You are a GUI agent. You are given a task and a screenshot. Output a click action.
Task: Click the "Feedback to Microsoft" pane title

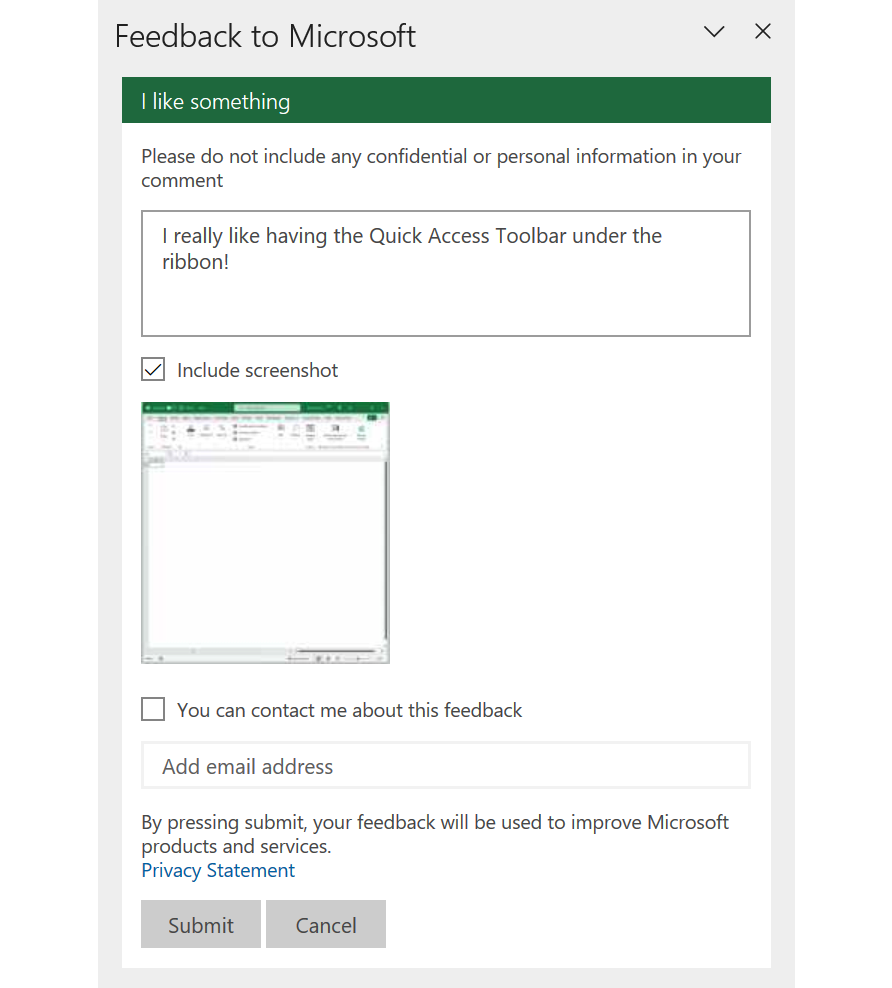[265, 36]
